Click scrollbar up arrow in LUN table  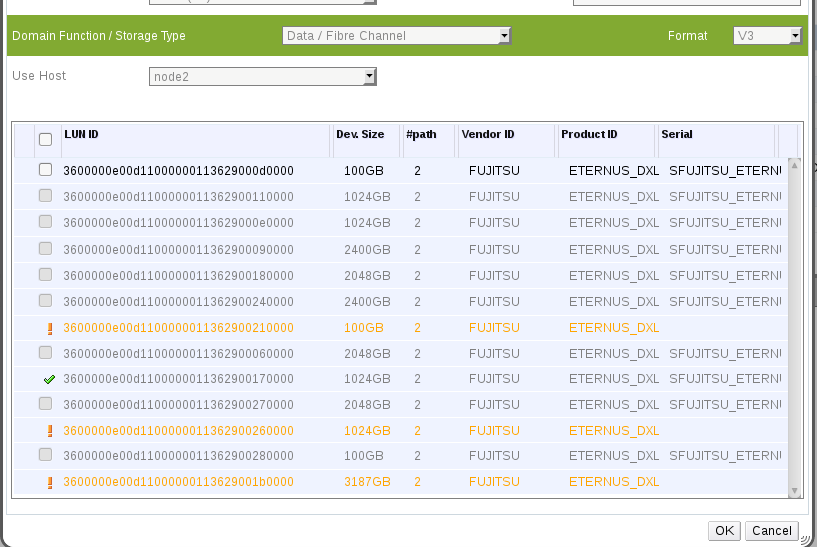[795, 165]
